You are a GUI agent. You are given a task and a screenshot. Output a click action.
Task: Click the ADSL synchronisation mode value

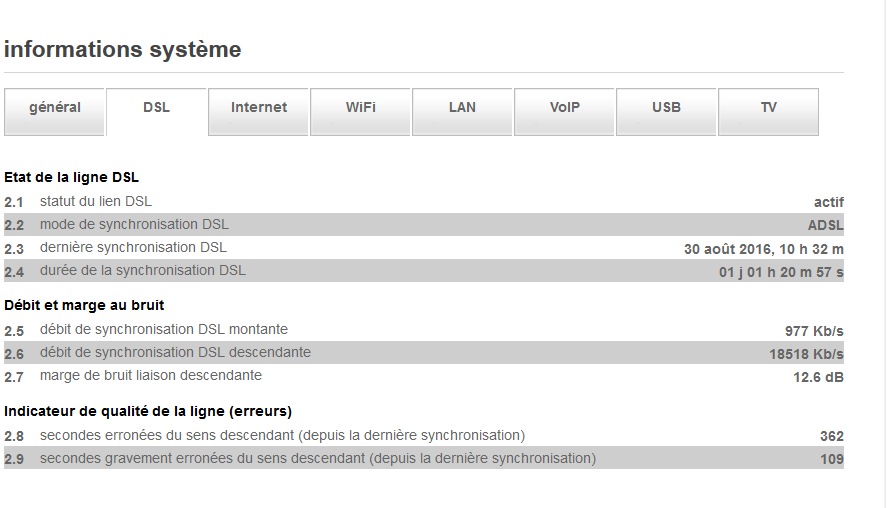[825, 225]
